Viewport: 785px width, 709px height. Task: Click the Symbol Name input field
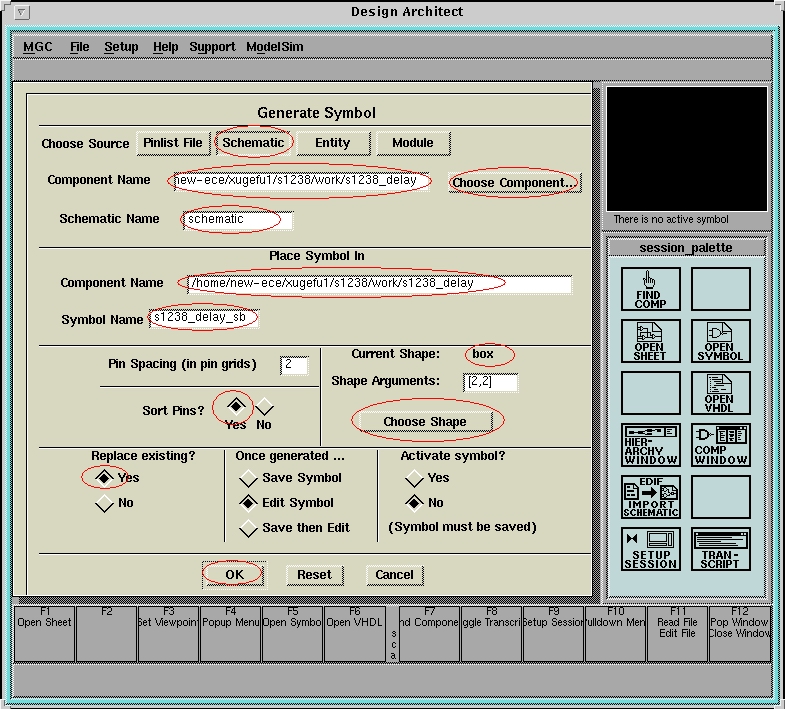point(204,319)
